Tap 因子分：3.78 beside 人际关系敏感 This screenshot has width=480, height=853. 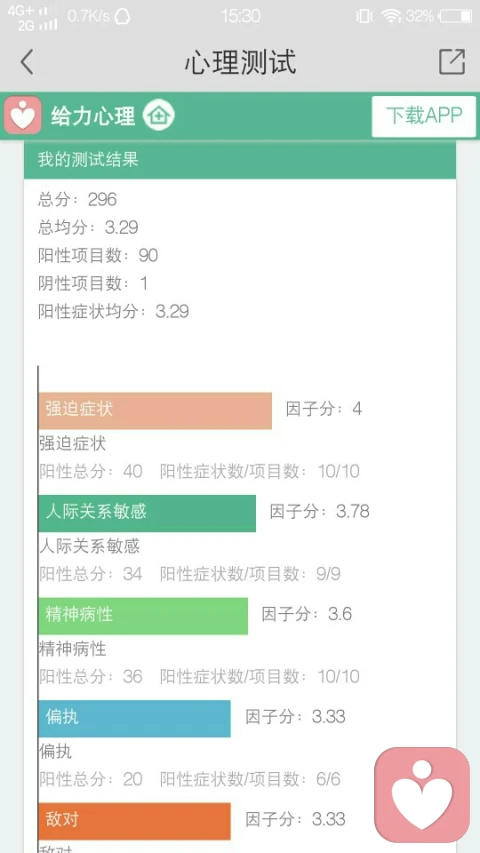tap(319, 511)
